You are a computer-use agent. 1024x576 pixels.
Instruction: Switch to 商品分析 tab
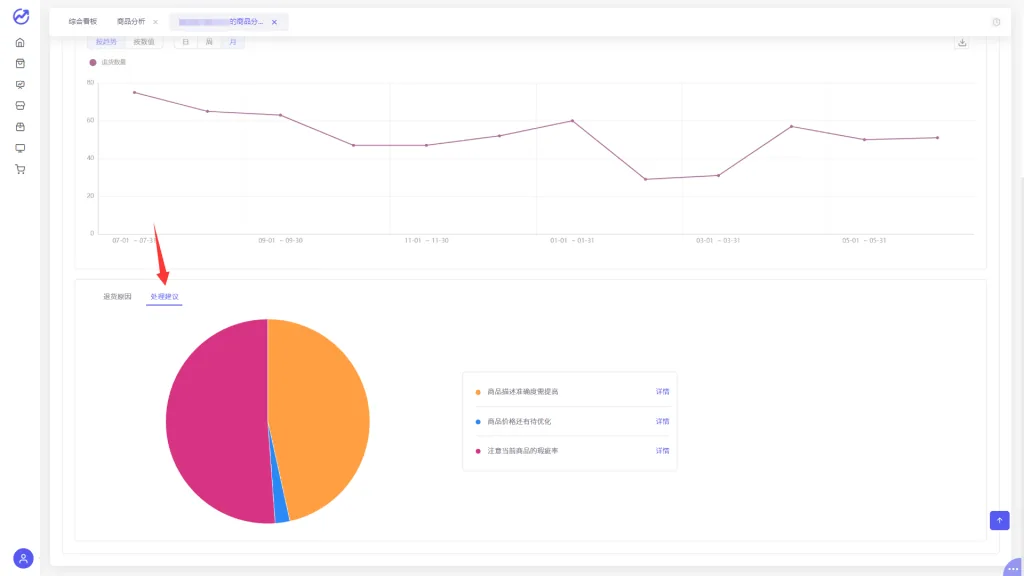click(x=131, y=22)
